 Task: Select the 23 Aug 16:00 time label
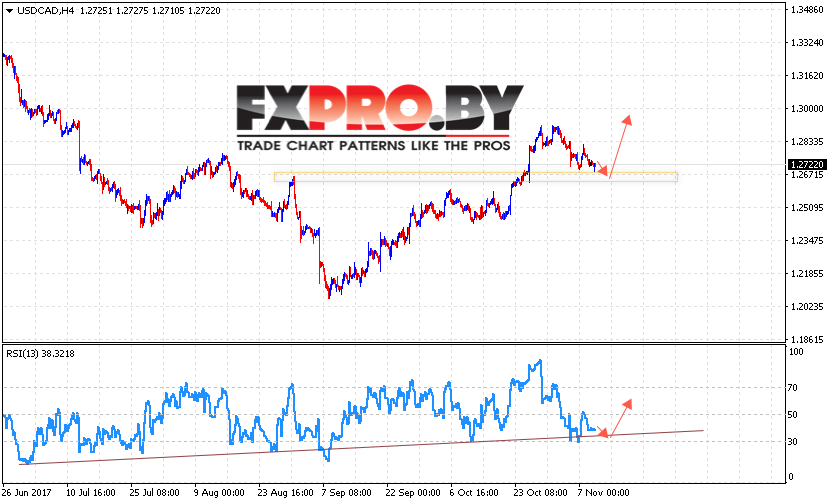tap(285, 492)
